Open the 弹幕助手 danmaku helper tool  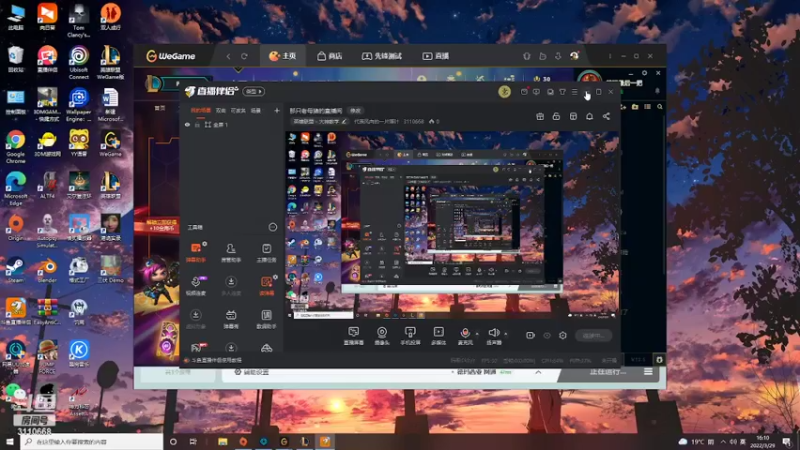coord(196,253)
